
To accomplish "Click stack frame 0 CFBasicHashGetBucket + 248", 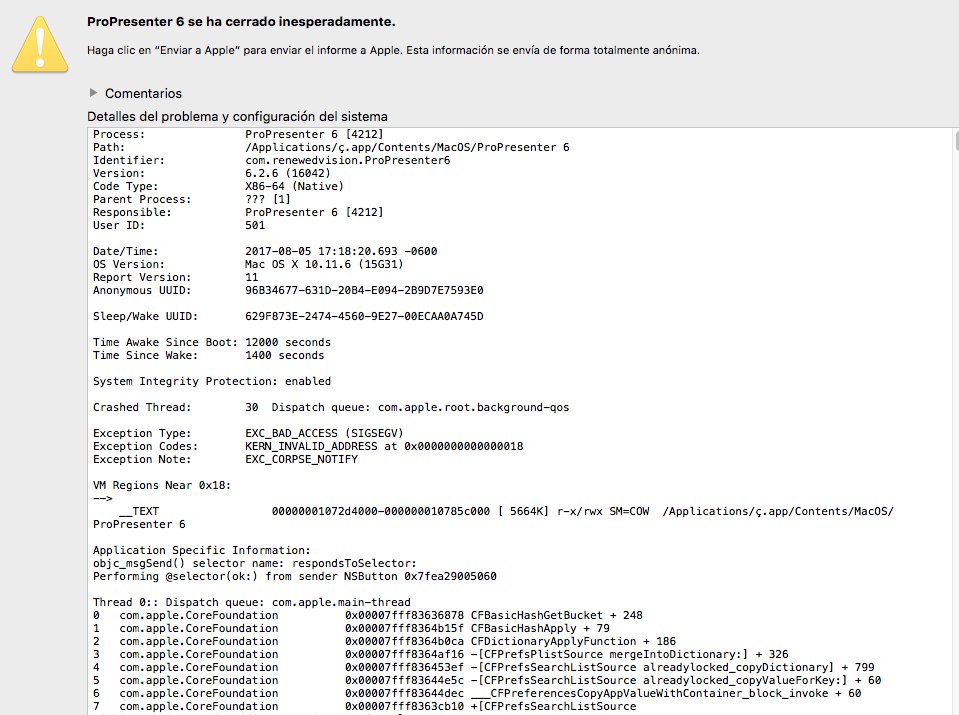I will [368, 615].
